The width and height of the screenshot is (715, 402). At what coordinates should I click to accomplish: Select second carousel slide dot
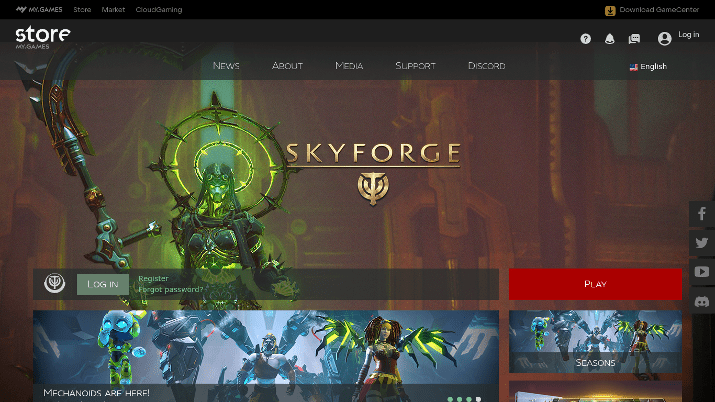click(x=460, y=399)
